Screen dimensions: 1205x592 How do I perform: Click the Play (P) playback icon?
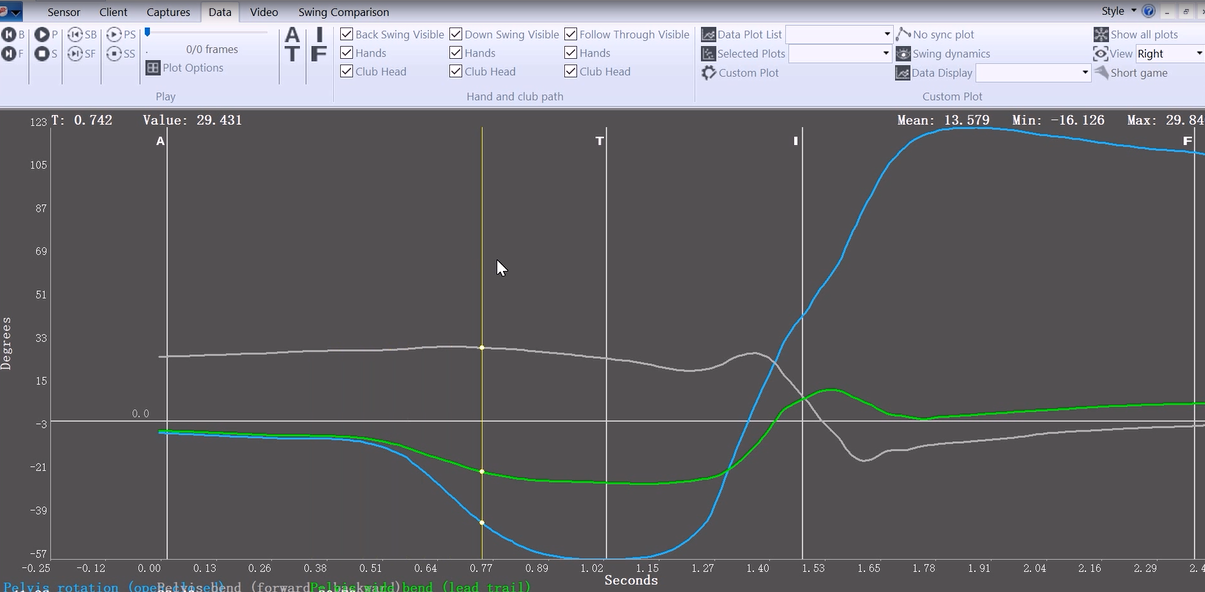[42, 34]
